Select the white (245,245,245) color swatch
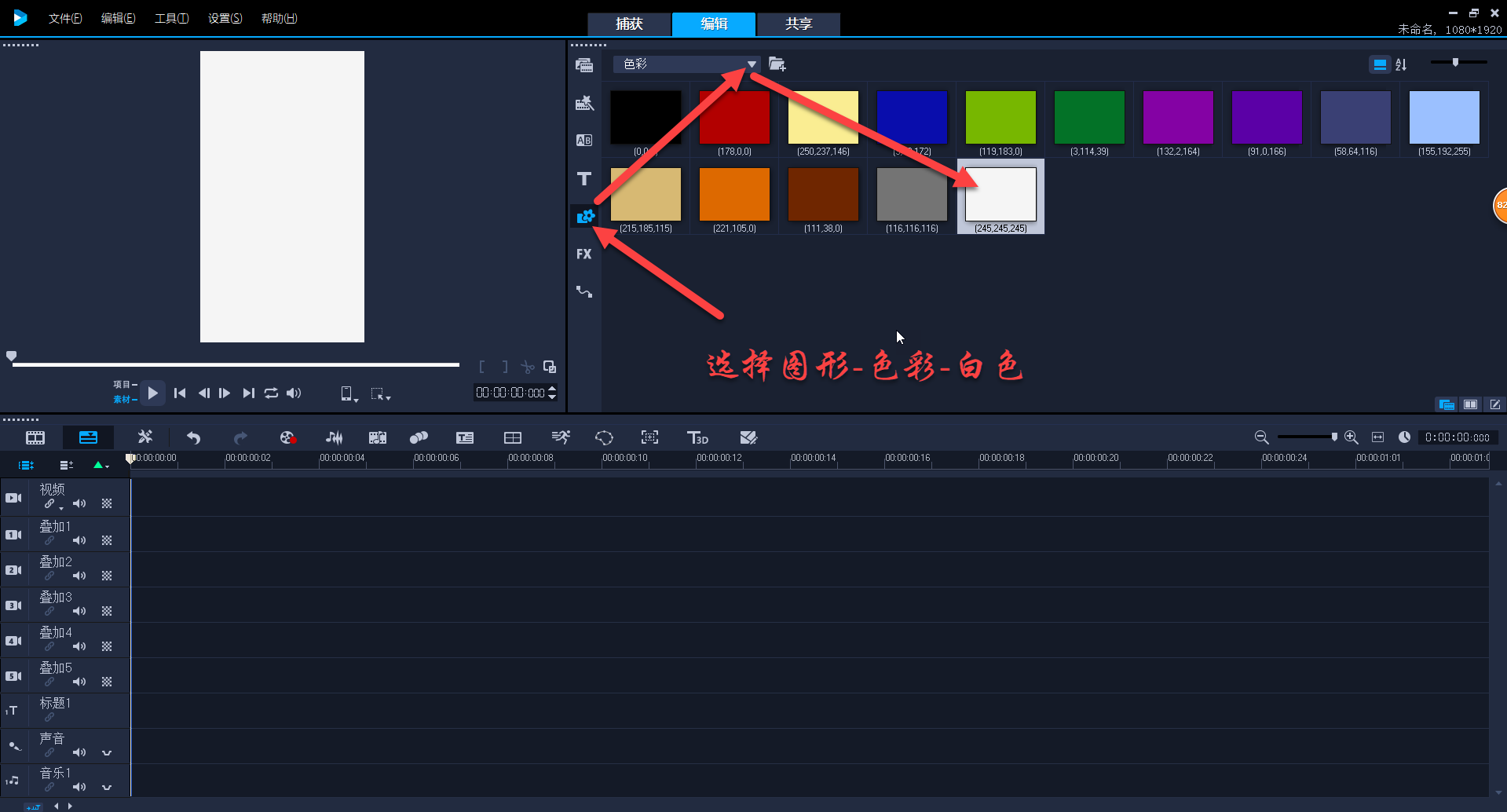The image size is (1507, 812). pos(1000,196)
